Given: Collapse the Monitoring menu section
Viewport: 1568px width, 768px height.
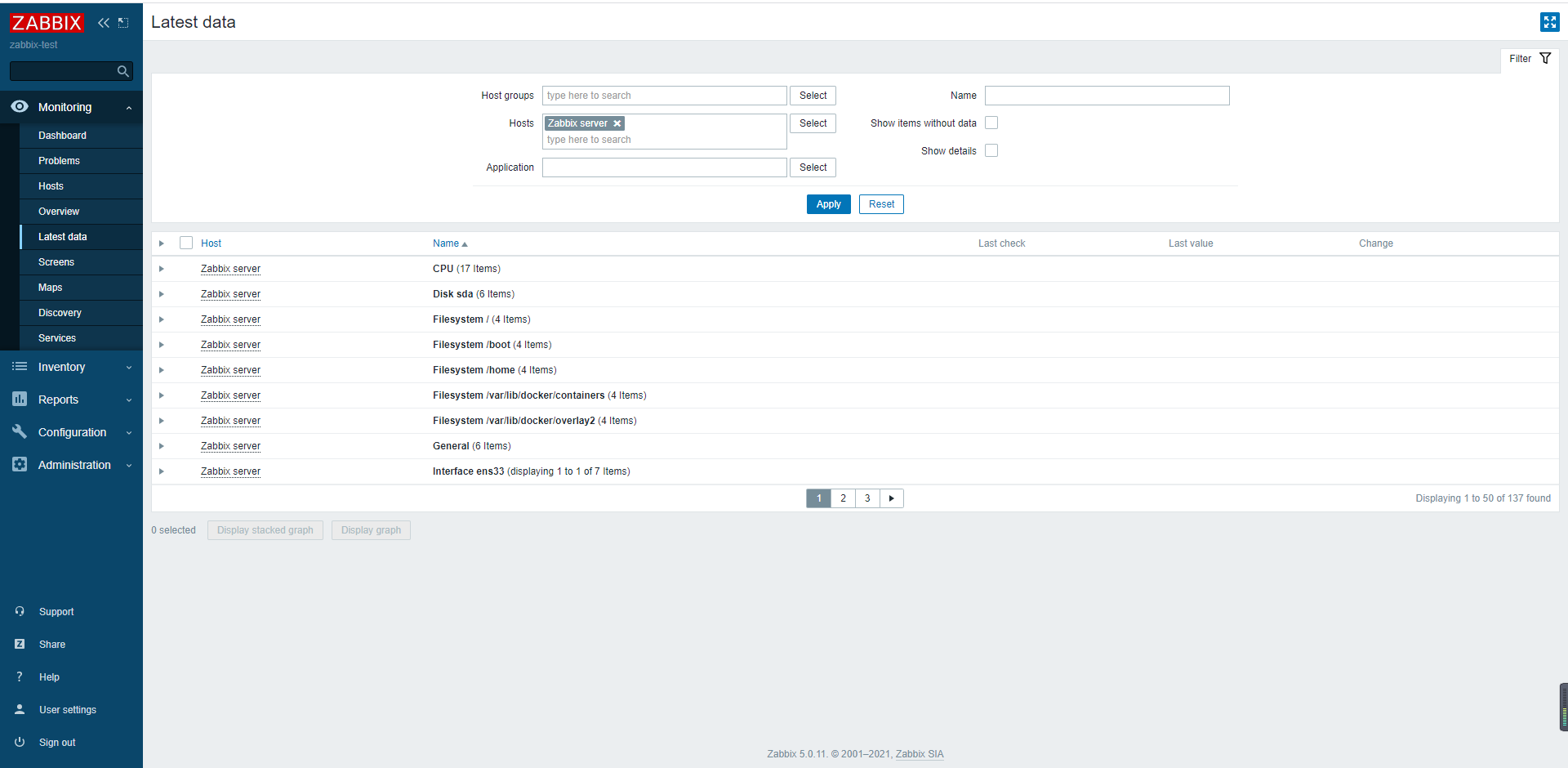Looking at the screenshot, I should (129, 108).
